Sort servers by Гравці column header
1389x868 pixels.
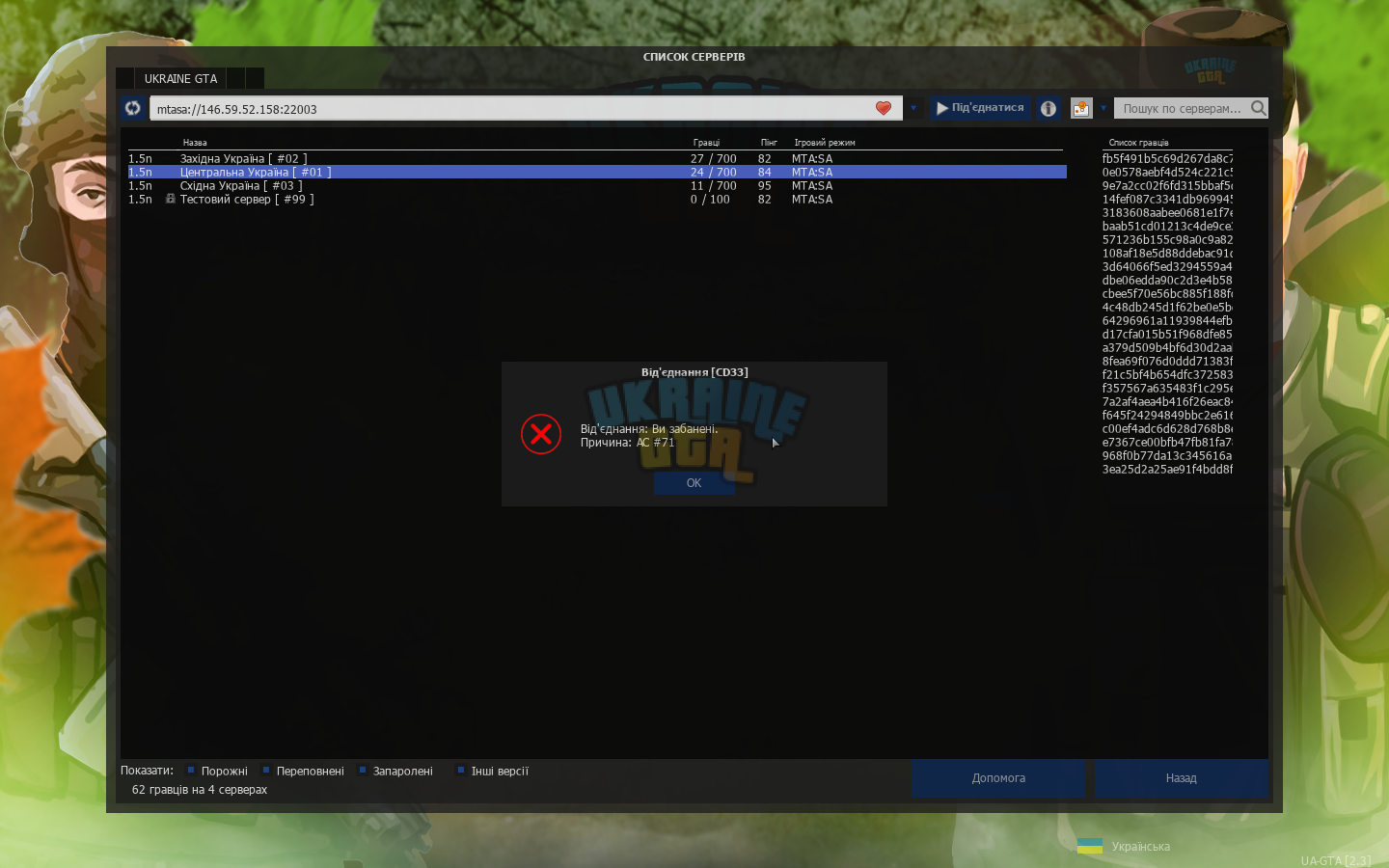(x=706, y=143)
